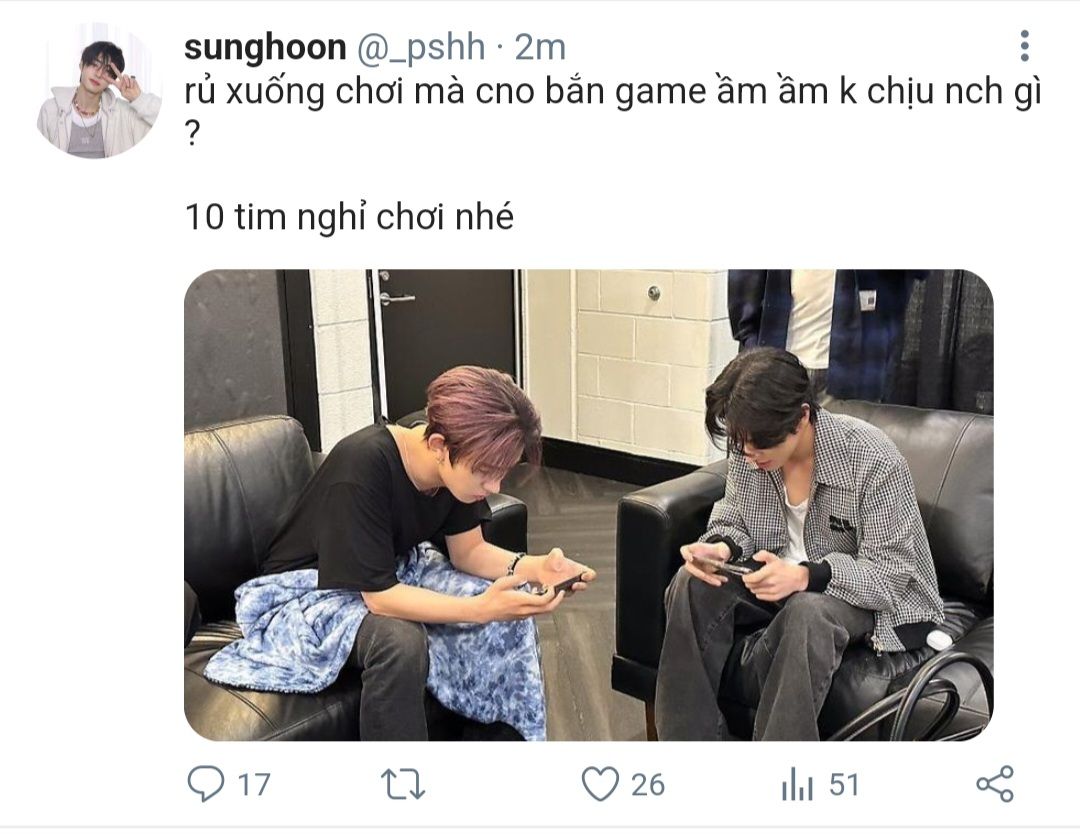
Task: Select tweet text starting with 'rủ xuống chơi'
Action: 612,92
